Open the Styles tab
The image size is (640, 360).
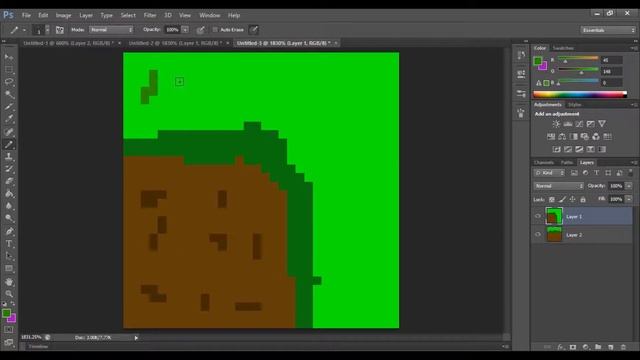click(574, 105)
